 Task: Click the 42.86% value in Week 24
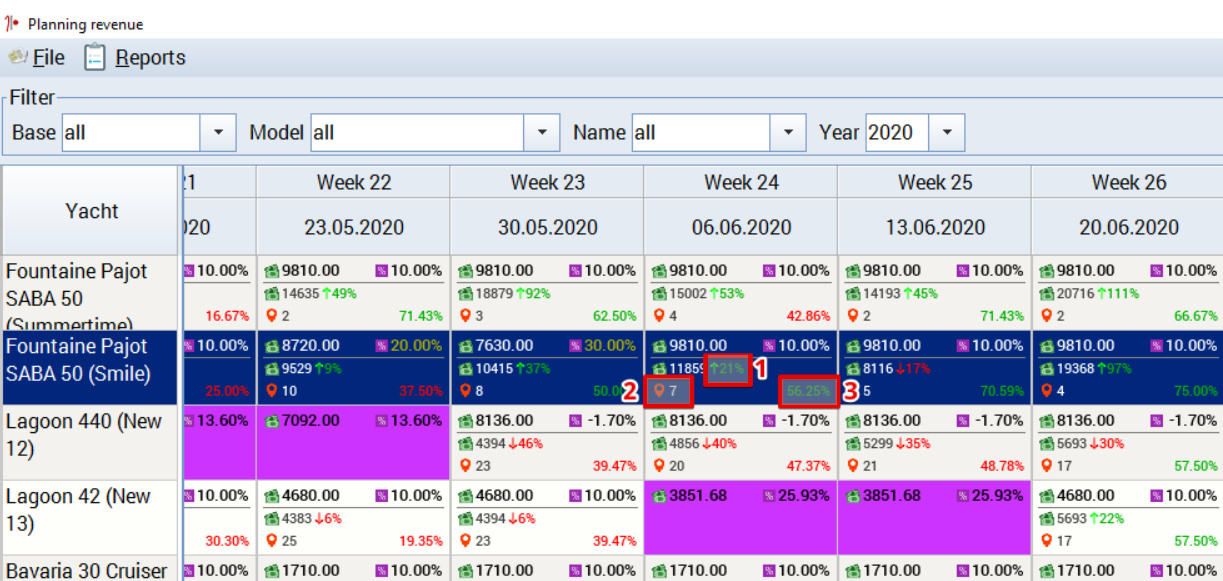pos(809,316)
